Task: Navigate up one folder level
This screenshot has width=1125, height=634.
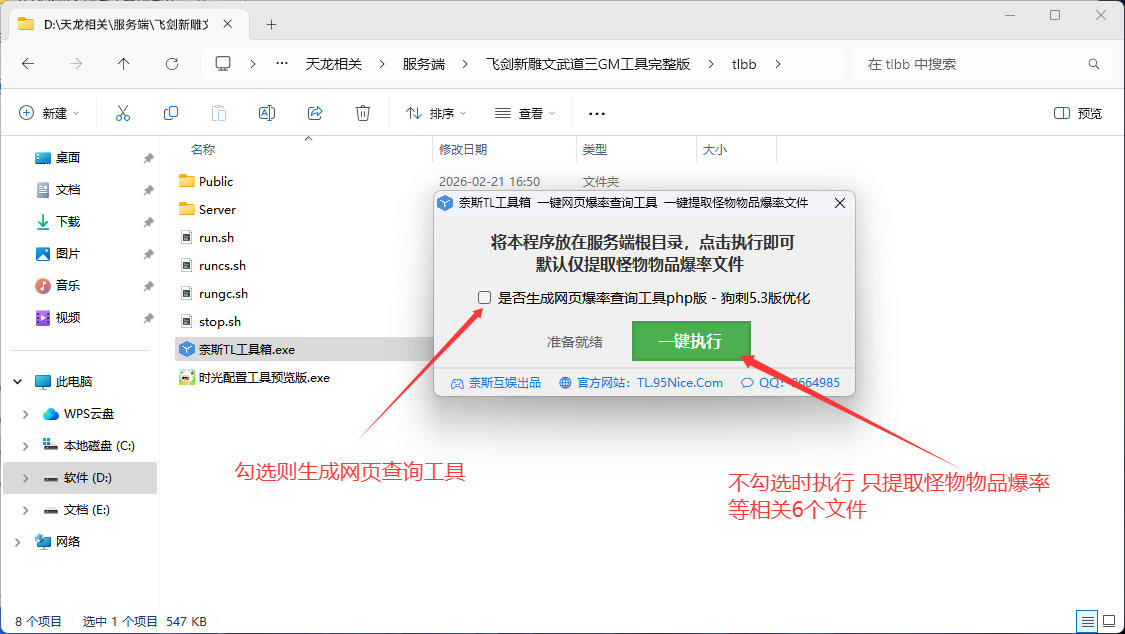Action: coord(124,64)
